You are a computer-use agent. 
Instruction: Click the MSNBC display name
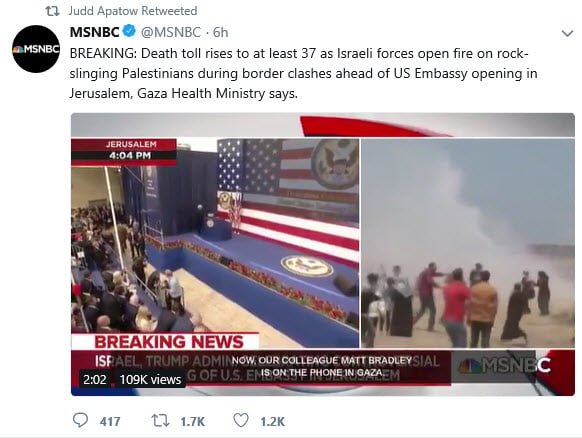95,32
